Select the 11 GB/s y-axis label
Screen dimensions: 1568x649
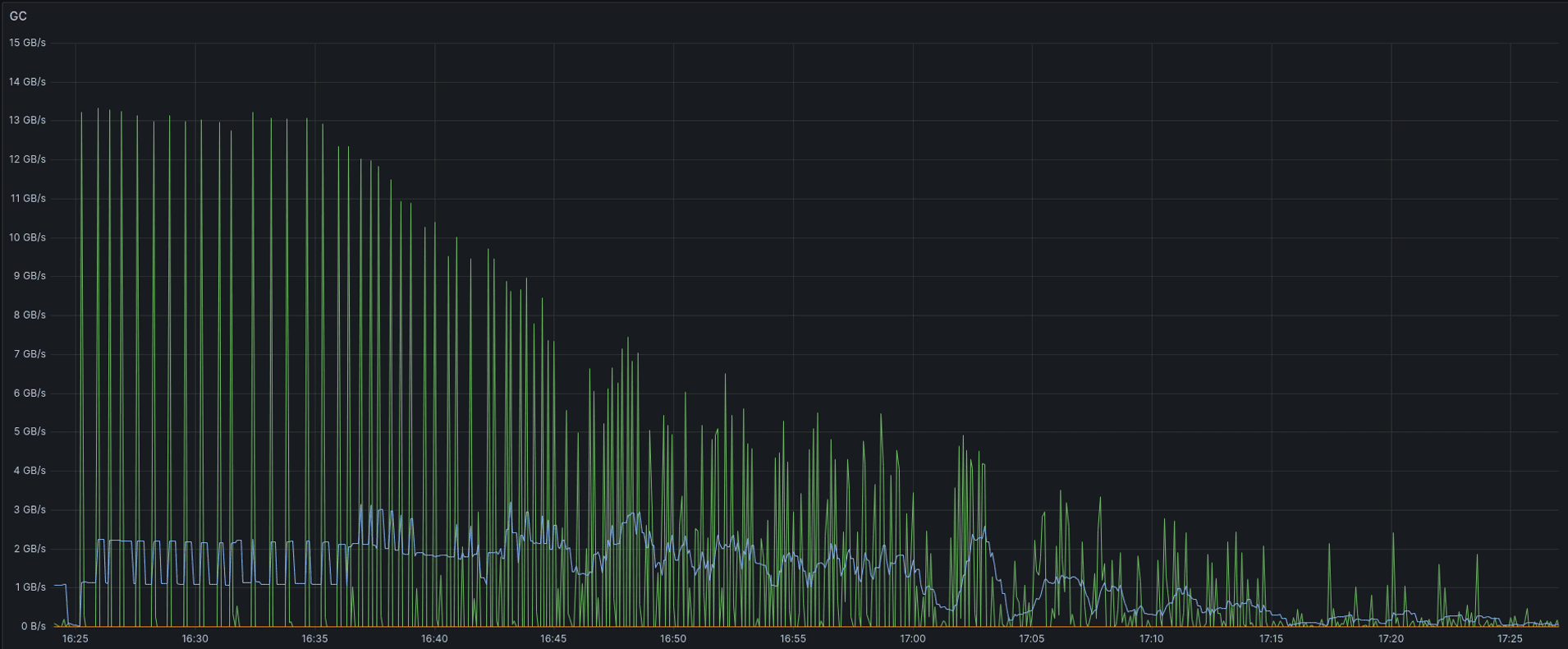[x=27, y=198]
